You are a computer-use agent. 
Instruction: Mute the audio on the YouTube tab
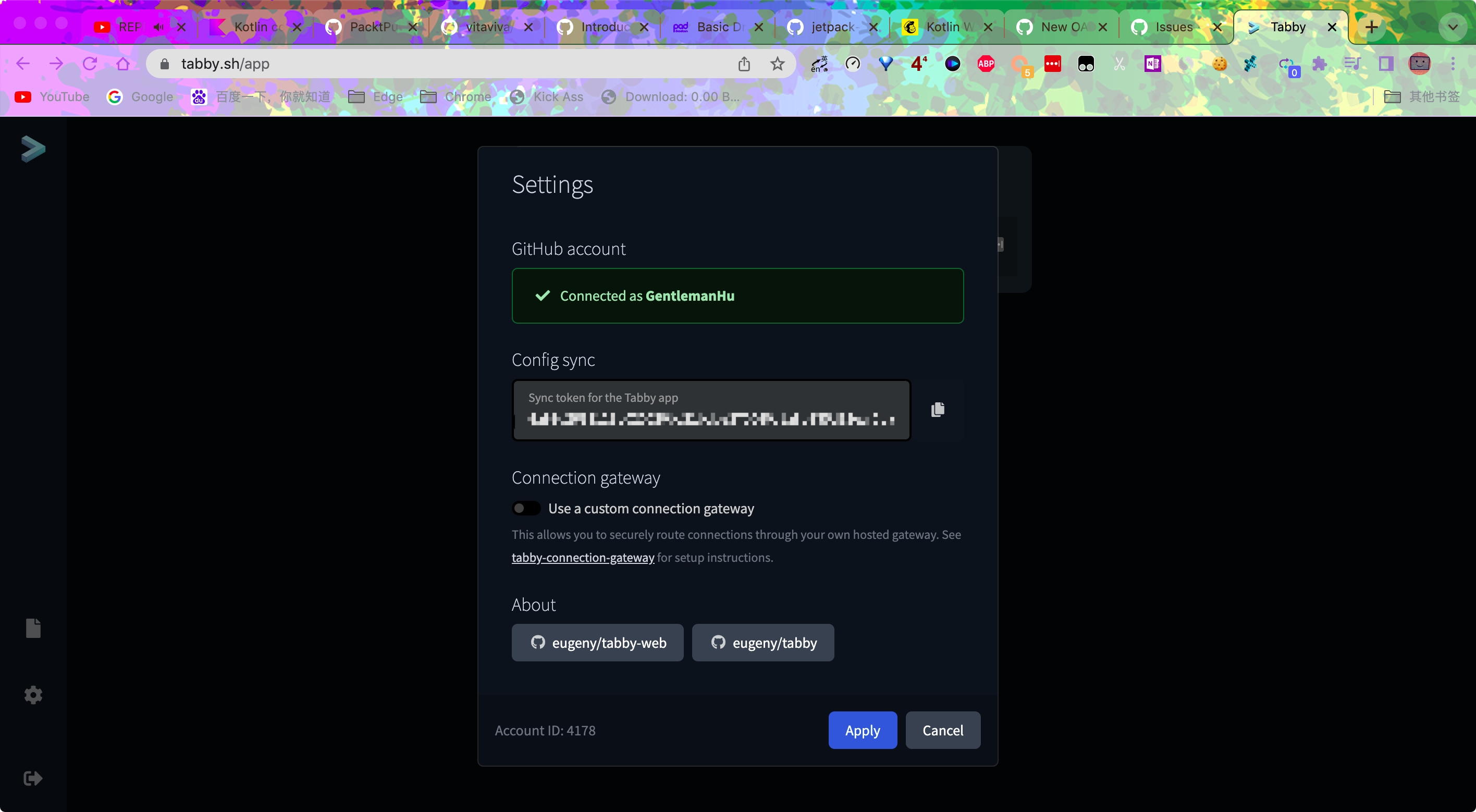tap(159, 27)
